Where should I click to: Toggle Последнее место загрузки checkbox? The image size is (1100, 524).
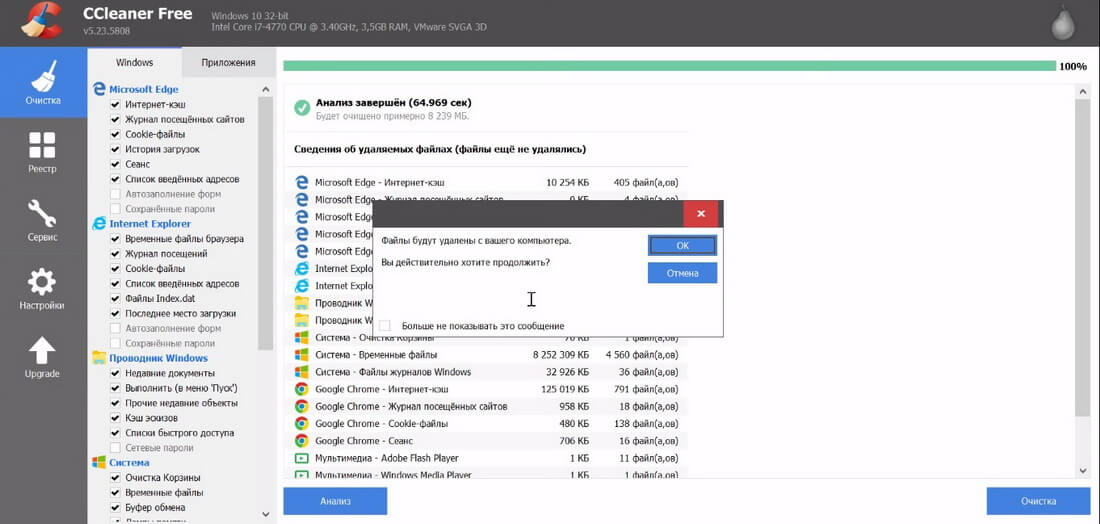coord(115,313)
